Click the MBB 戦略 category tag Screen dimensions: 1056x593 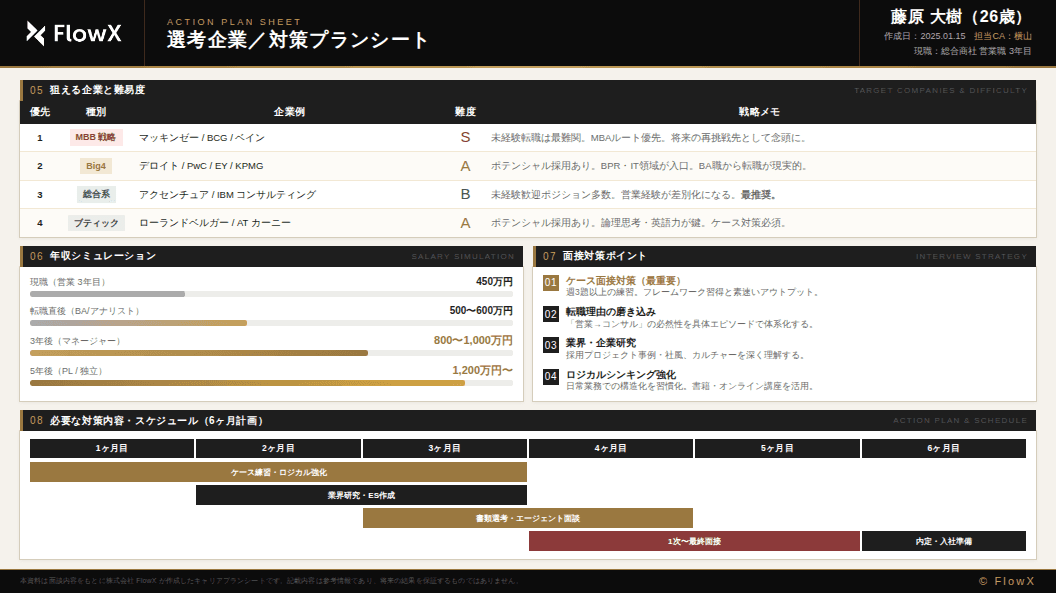click(96, 138)
